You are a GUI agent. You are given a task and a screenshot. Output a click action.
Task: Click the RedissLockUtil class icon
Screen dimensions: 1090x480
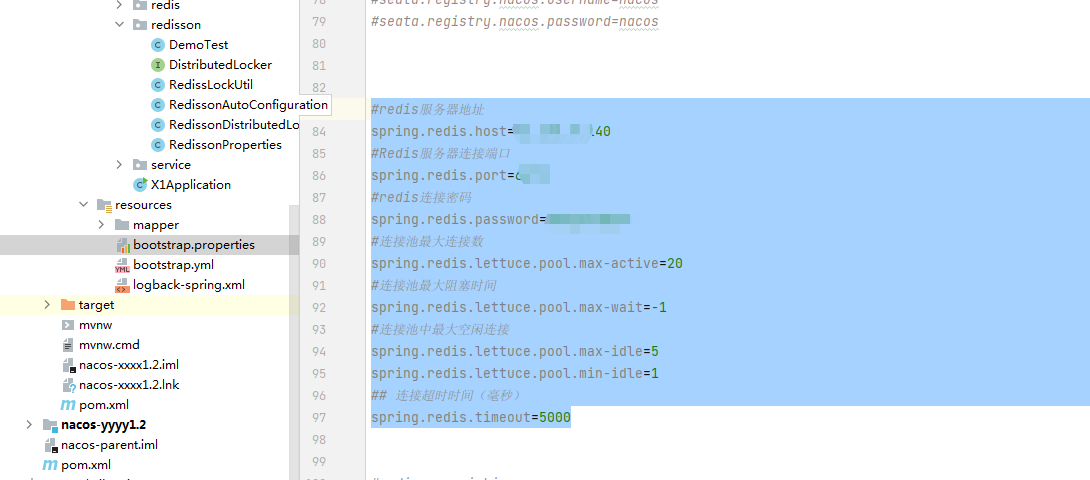pyautogui.click(x=158, y=85)
